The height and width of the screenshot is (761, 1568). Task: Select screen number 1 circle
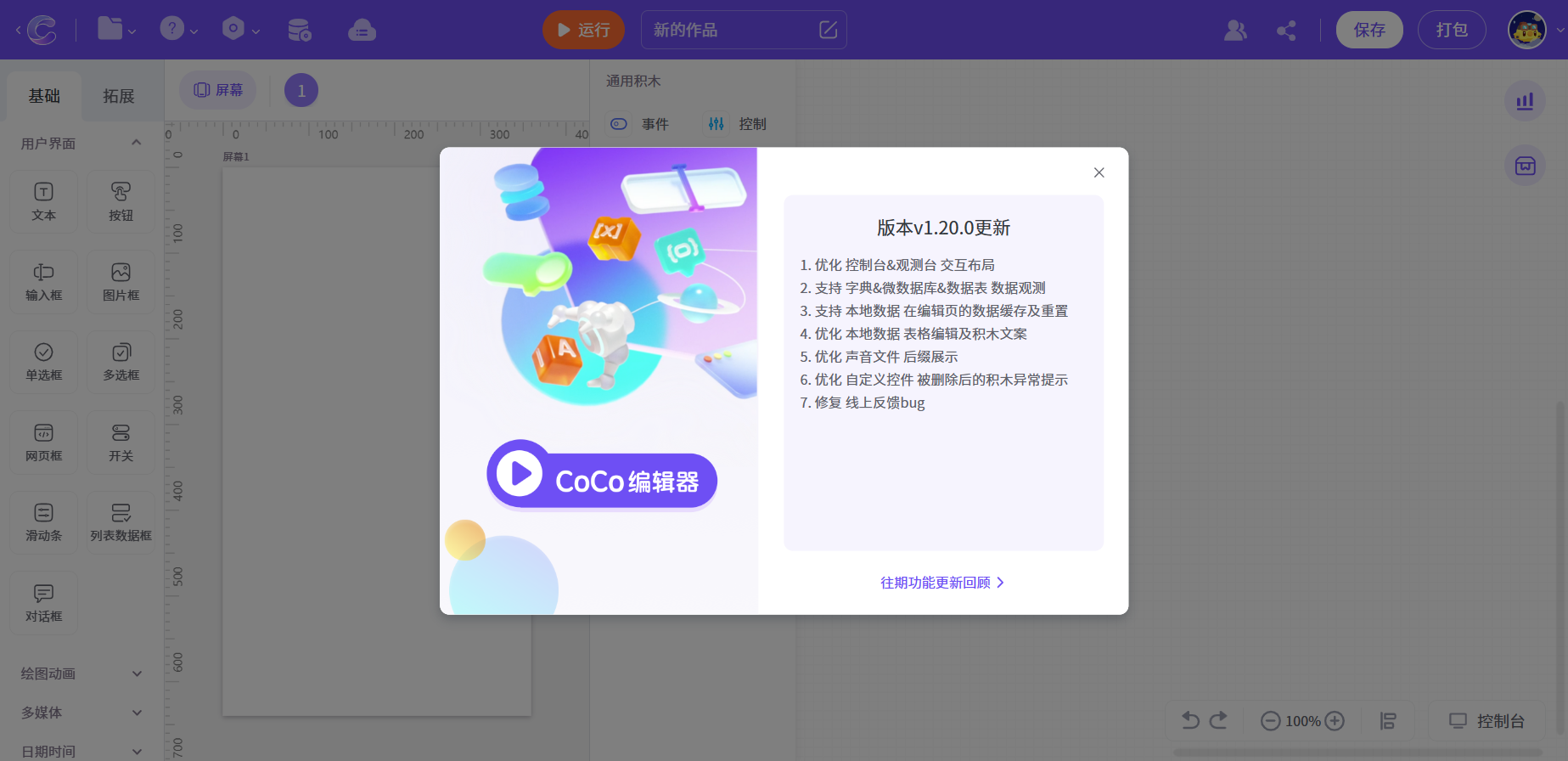tap(301, 90)
